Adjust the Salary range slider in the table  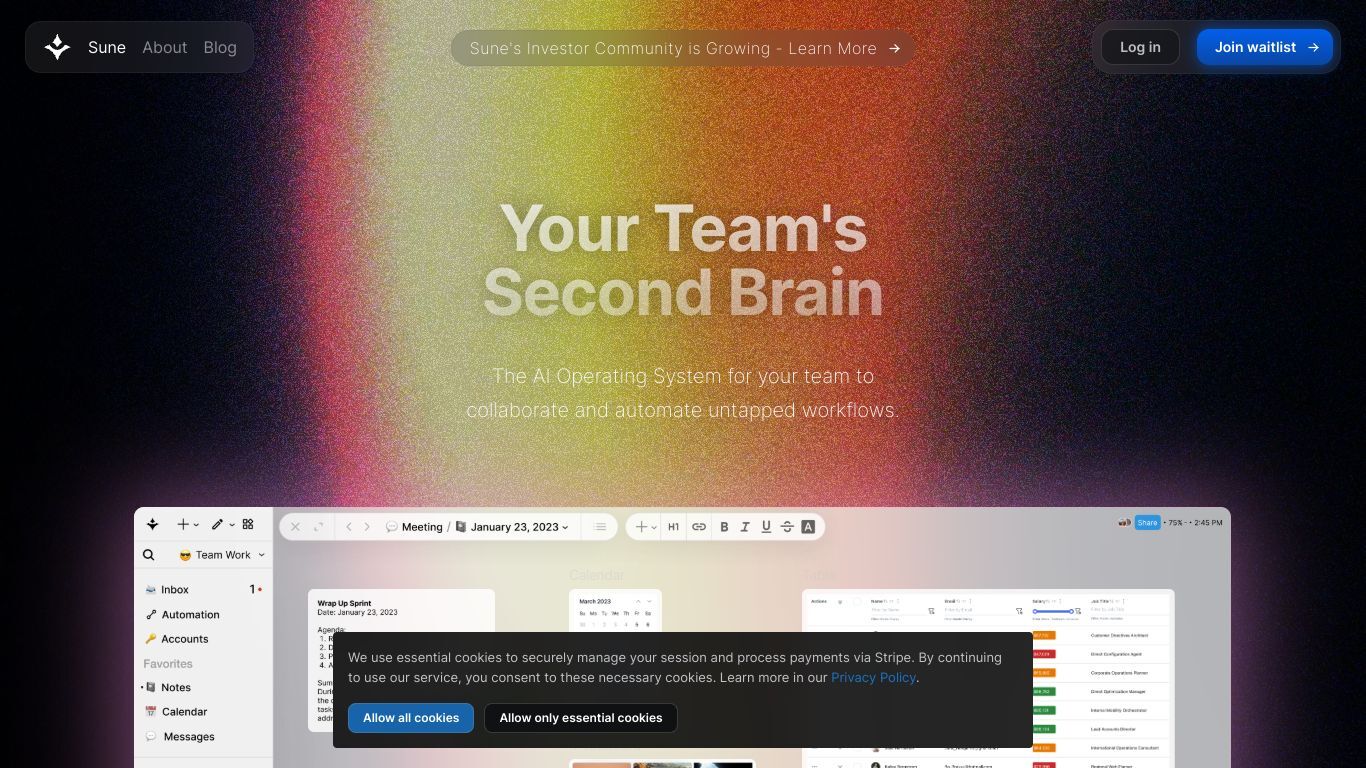1053,611
